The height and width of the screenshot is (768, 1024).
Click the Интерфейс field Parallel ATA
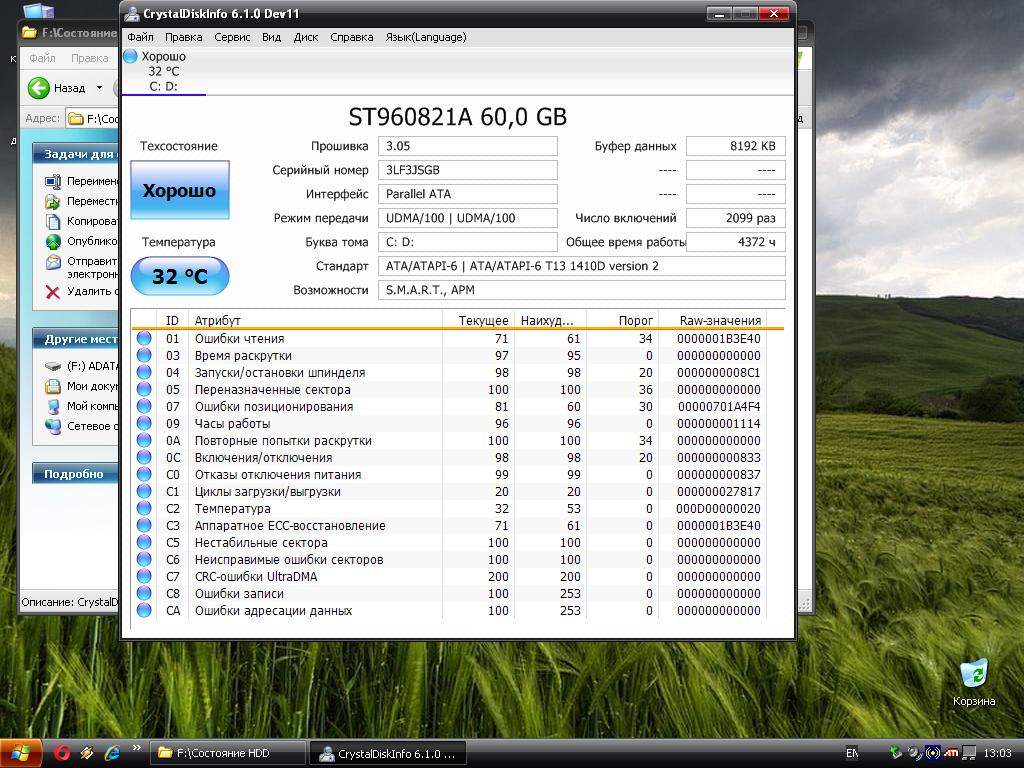point(468,194)
